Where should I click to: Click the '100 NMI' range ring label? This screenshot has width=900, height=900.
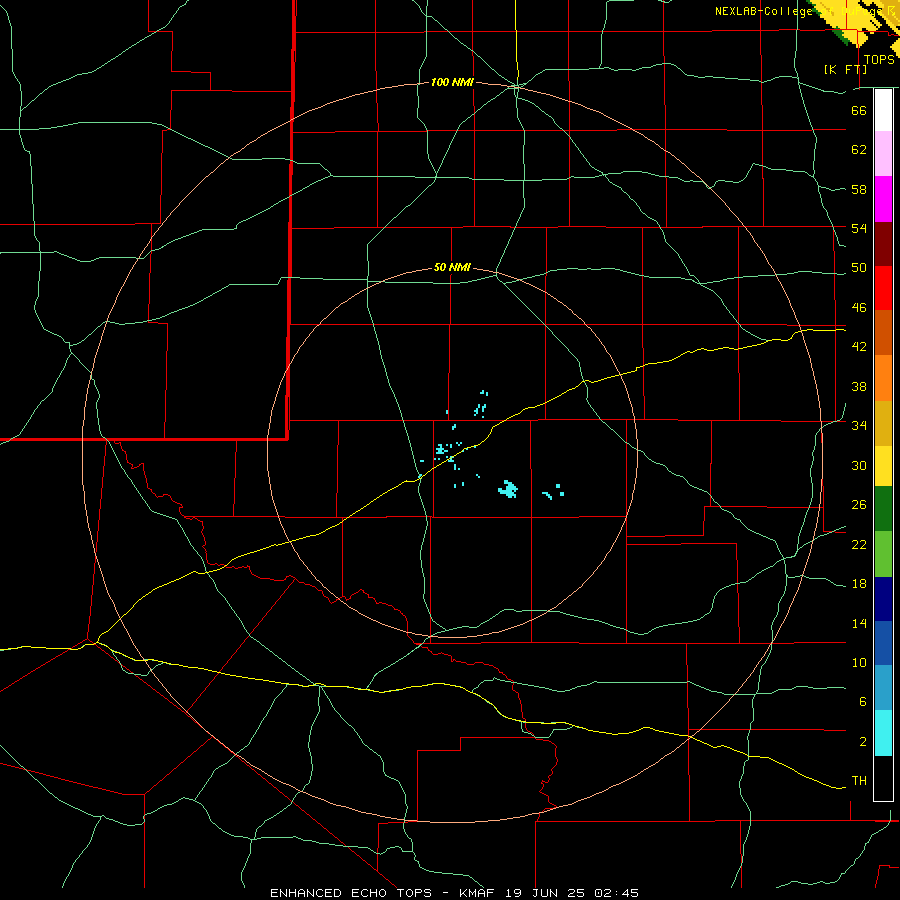[452, 83]
